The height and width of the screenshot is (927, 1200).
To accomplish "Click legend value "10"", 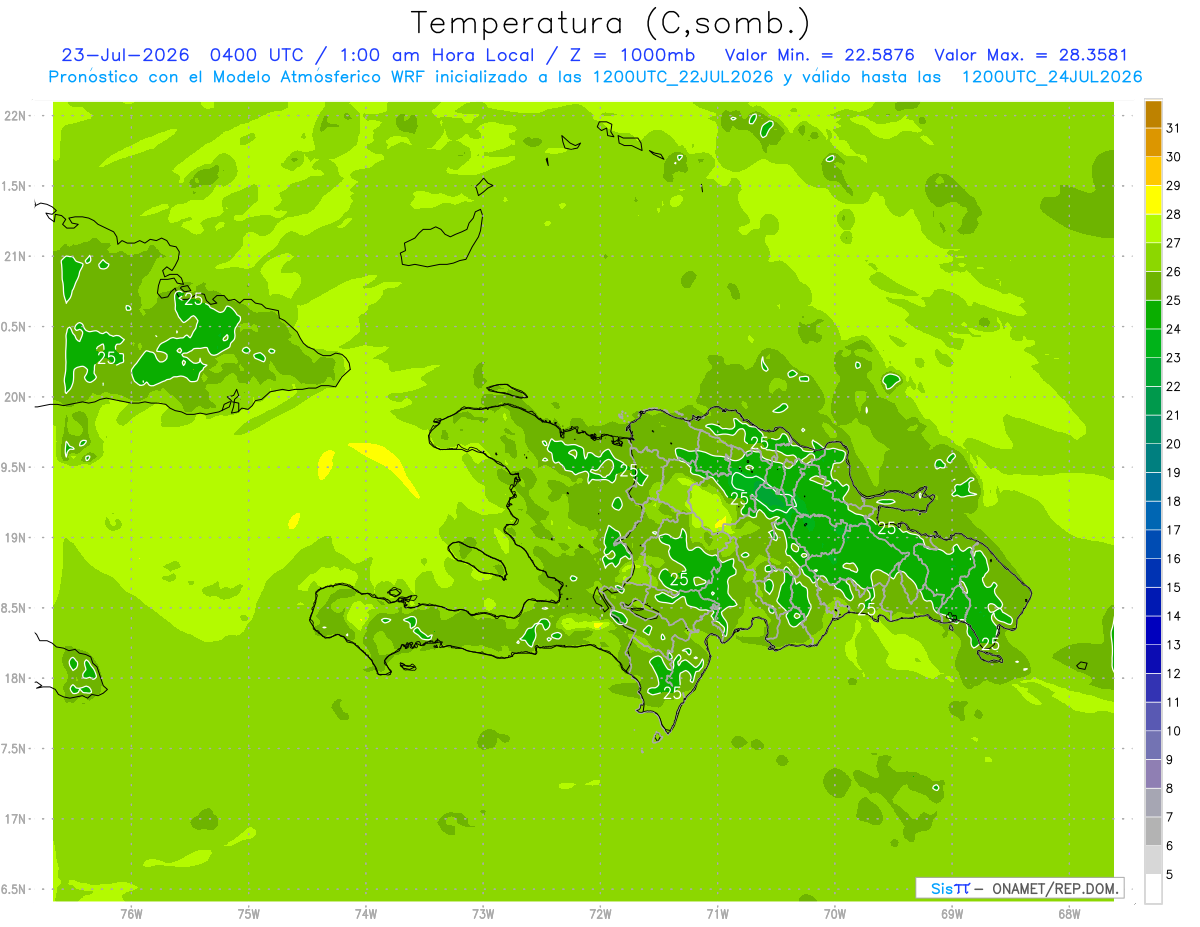I will (1174, 731).
